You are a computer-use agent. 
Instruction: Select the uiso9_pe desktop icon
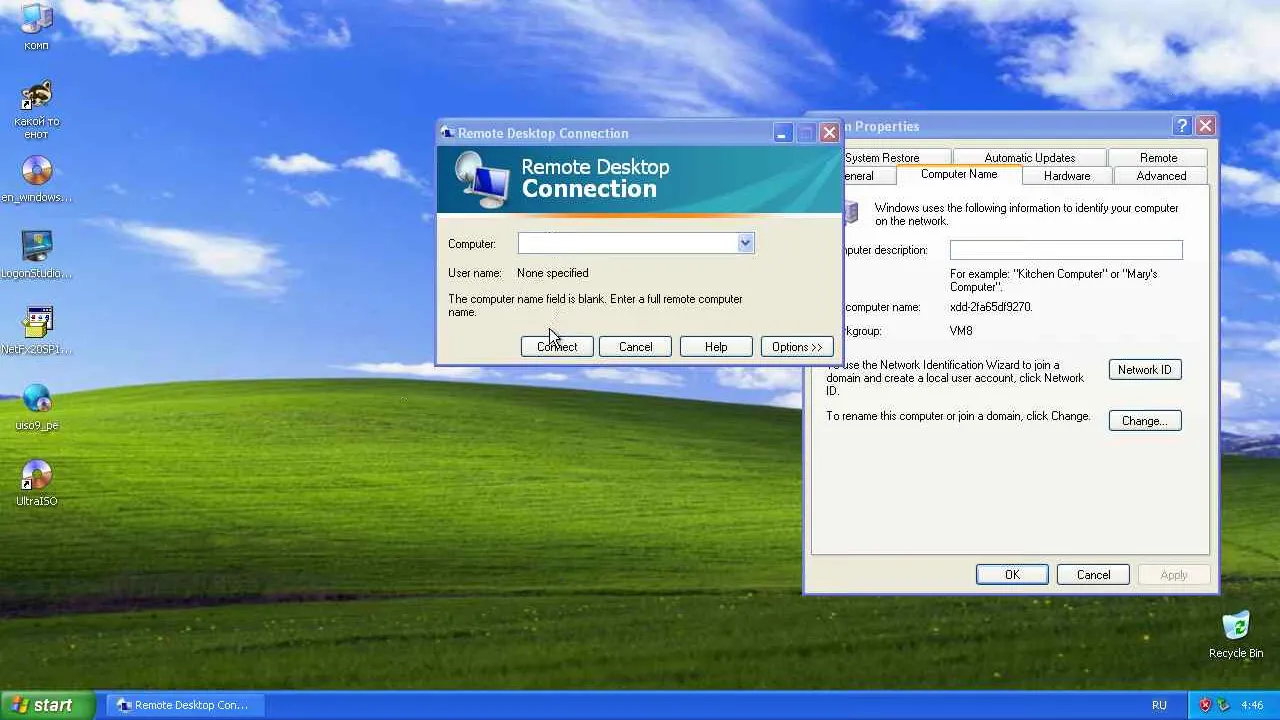(36, 408)
